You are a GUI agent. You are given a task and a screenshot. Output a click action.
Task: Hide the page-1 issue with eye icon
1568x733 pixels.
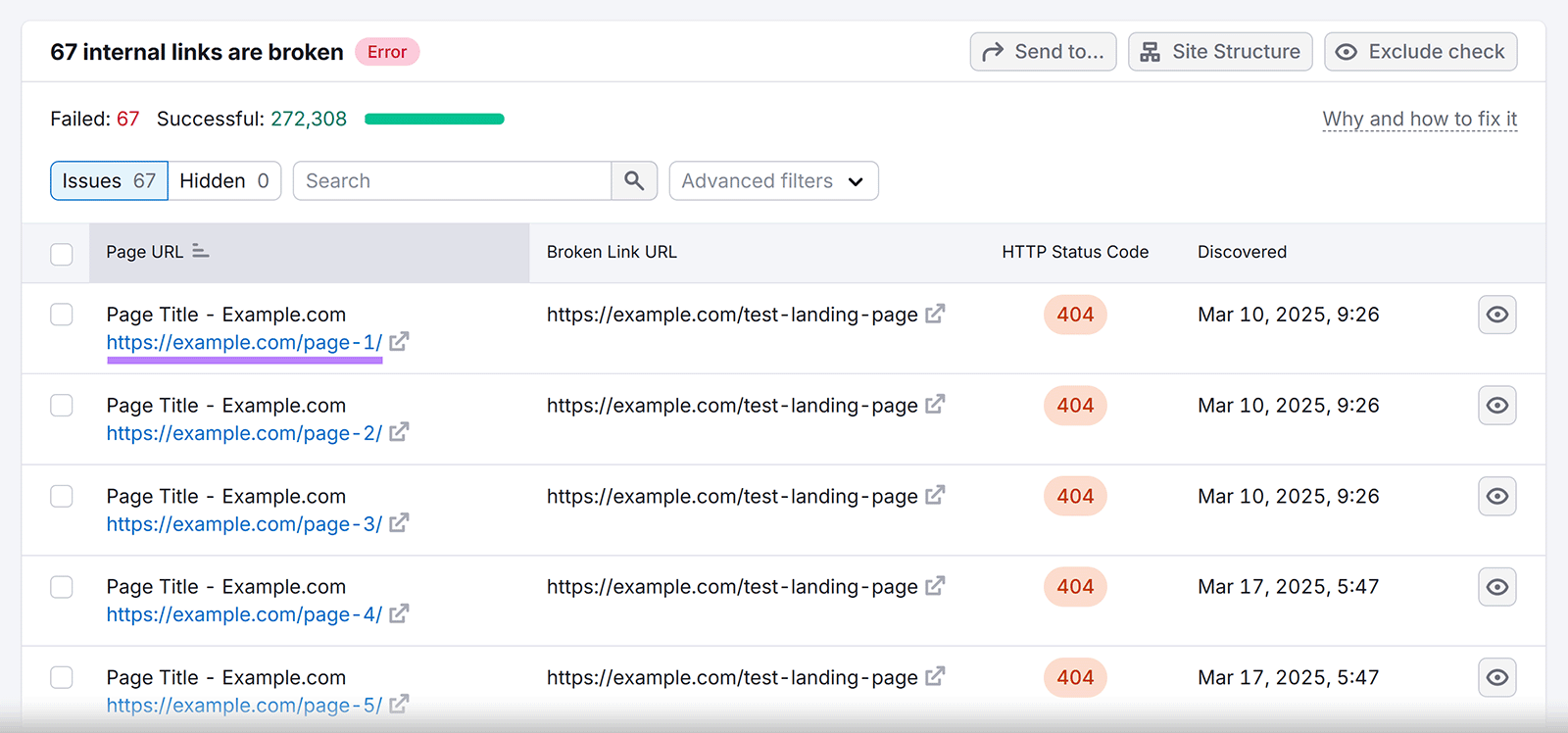[1496, 315]
